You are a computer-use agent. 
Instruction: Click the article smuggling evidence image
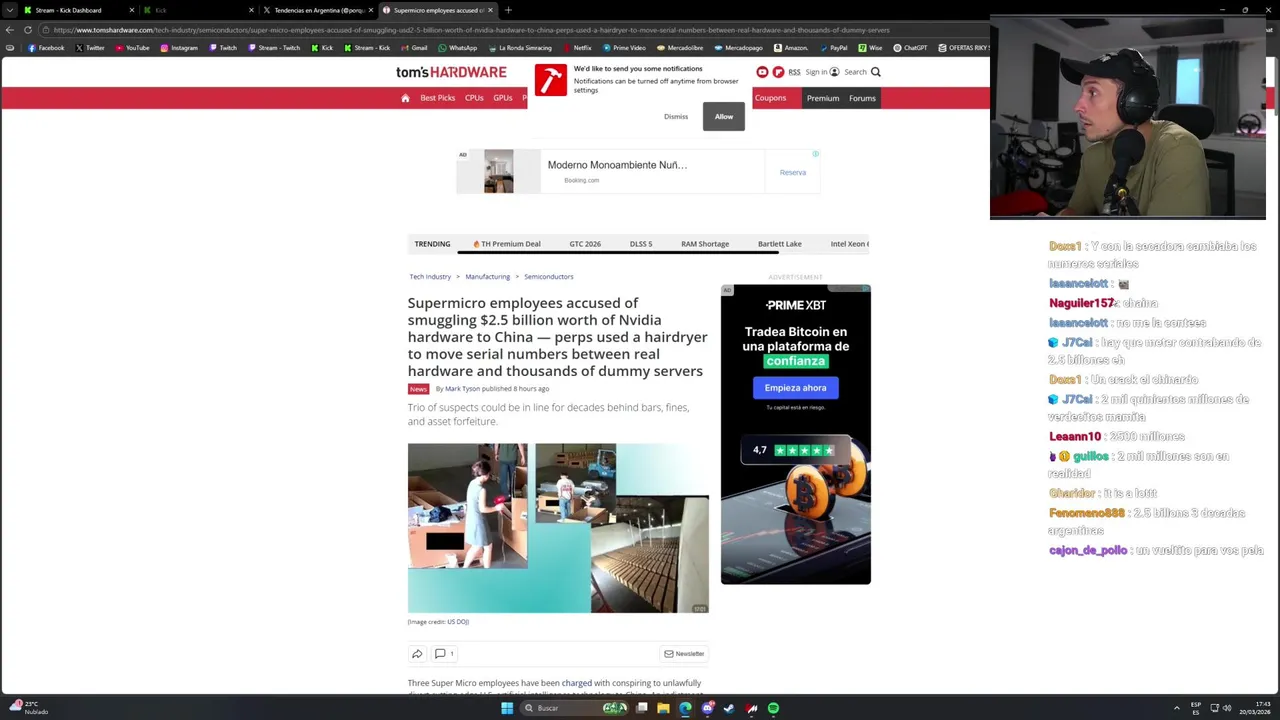(558, 528)
